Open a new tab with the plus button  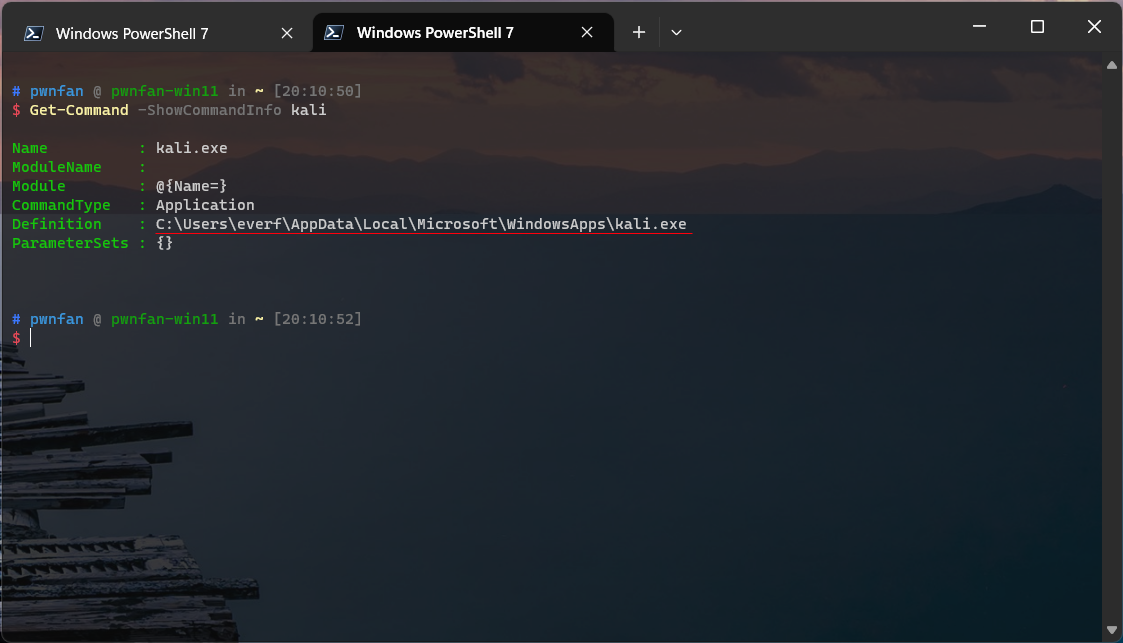(x=639, y=33)
